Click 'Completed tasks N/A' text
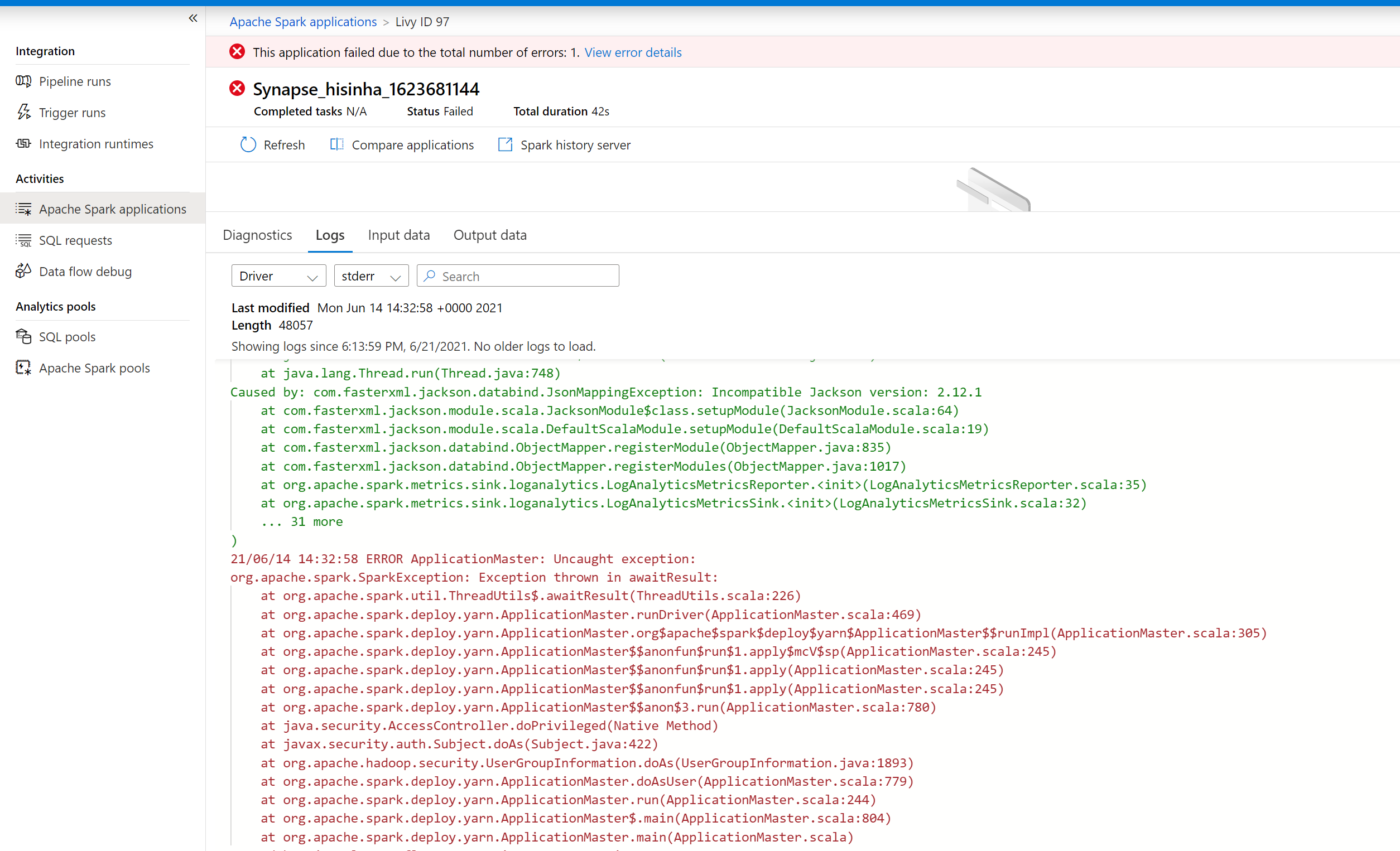1400x851 pixels. click(310, 112)
